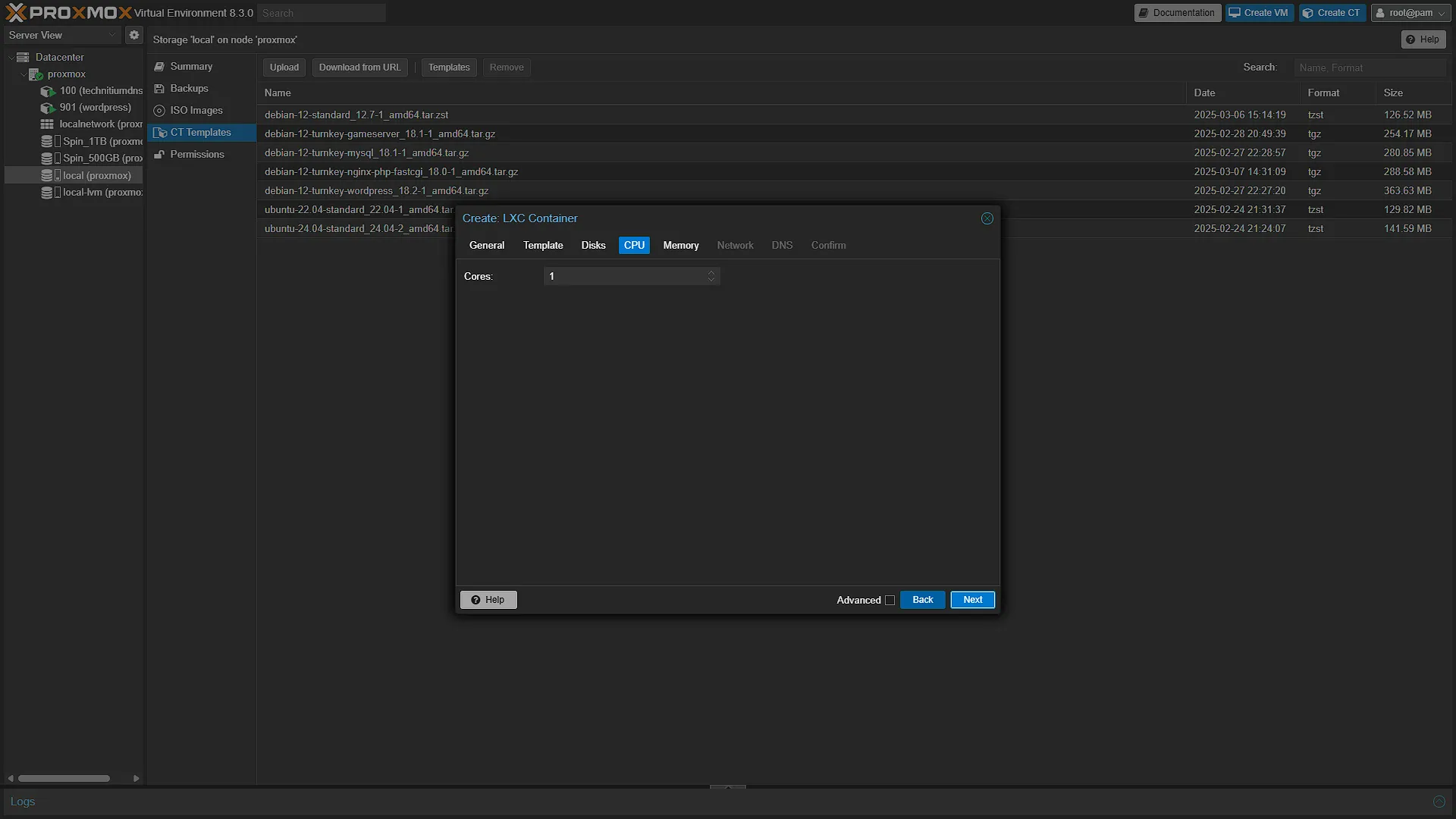Open the root@pam user menu

(x=1410, y=13)
